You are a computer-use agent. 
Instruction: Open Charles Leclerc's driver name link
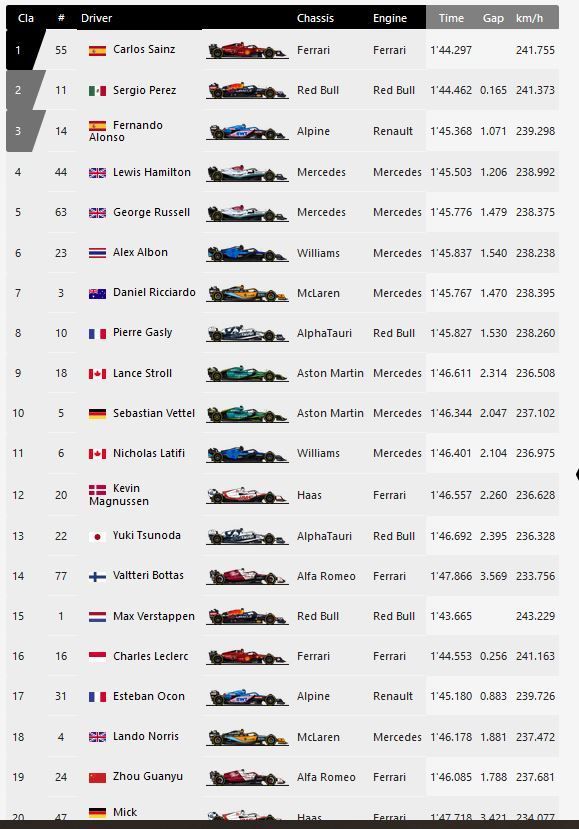click(151, 656)
